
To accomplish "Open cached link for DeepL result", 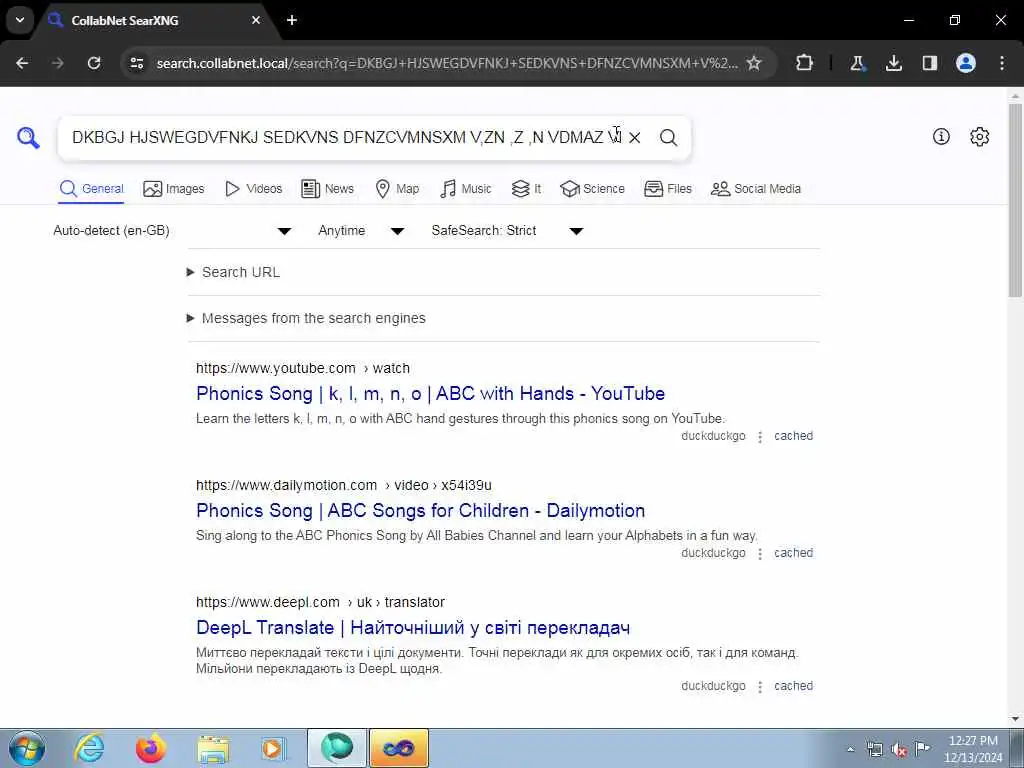I will [793, 686].
